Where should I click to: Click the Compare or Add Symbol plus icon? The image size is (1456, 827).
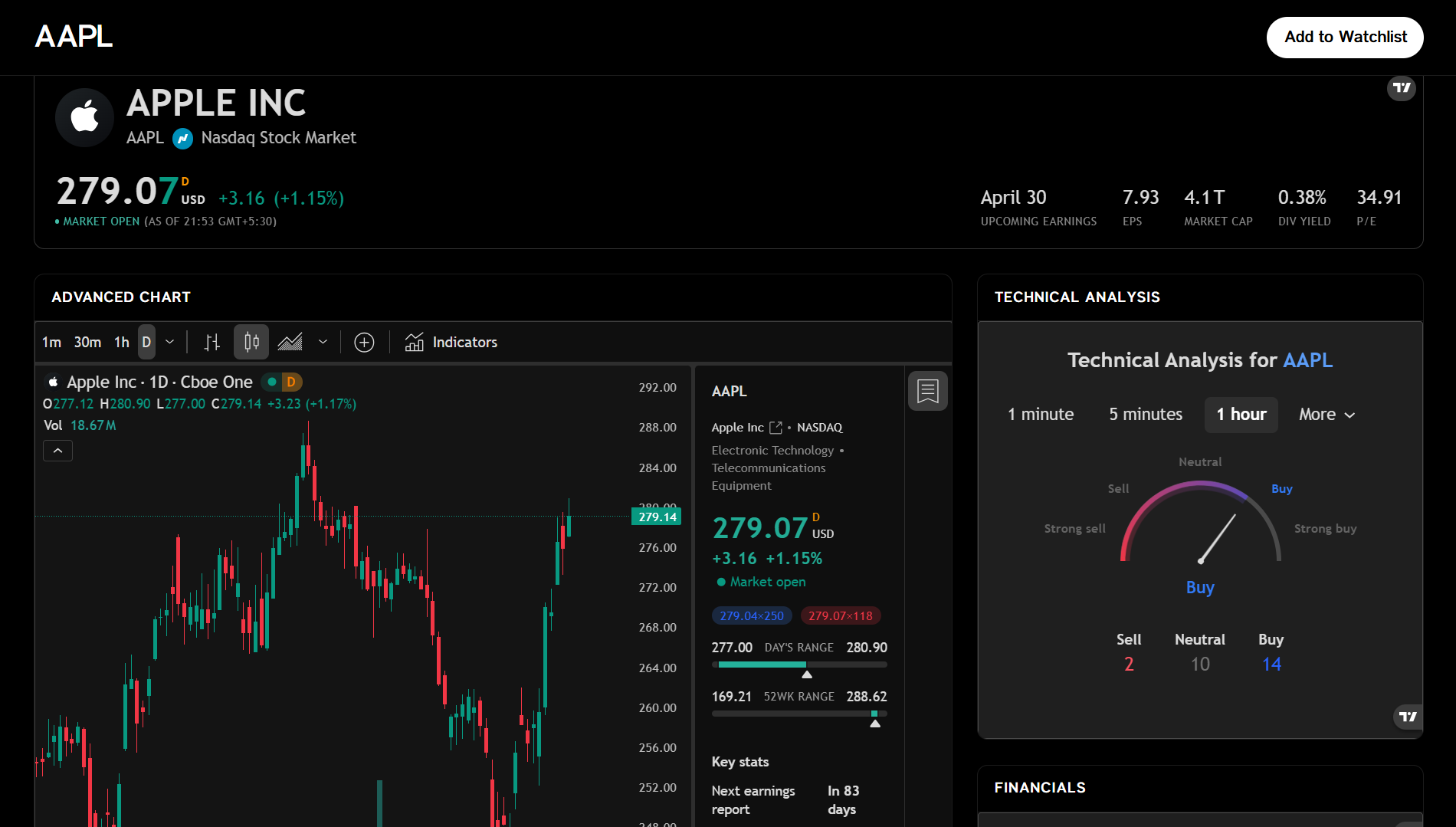364,343
